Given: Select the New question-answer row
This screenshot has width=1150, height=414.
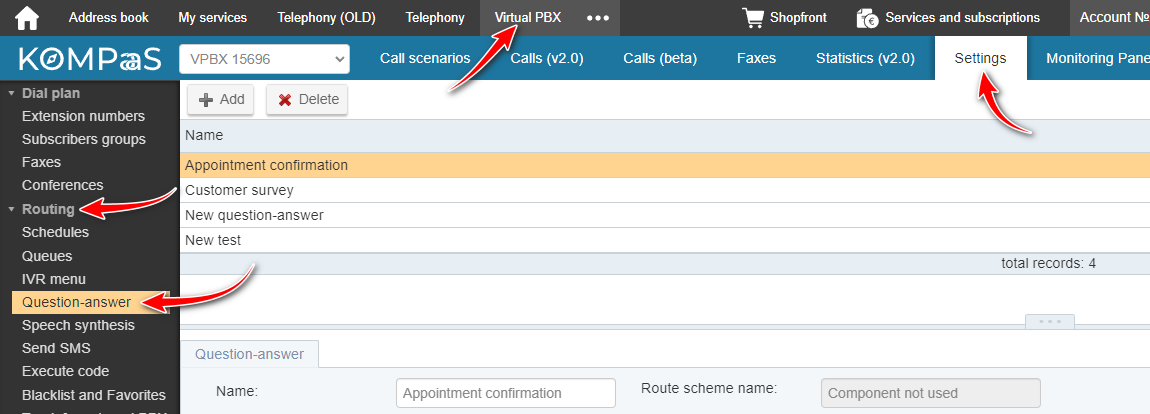Looking at the screenshot, I should [664, 215].
